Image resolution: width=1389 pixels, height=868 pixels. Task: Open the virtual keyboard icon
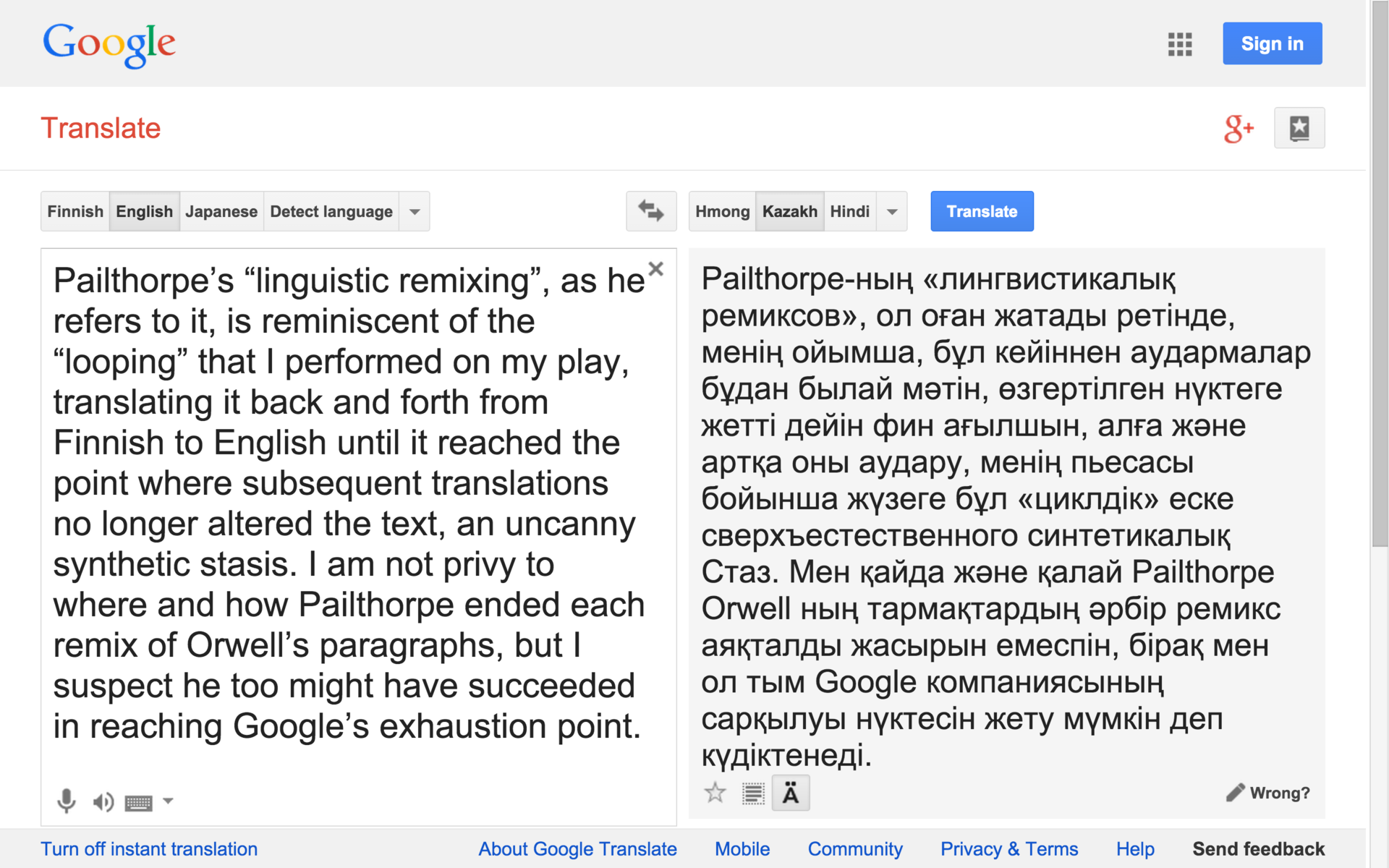[138, 802]
